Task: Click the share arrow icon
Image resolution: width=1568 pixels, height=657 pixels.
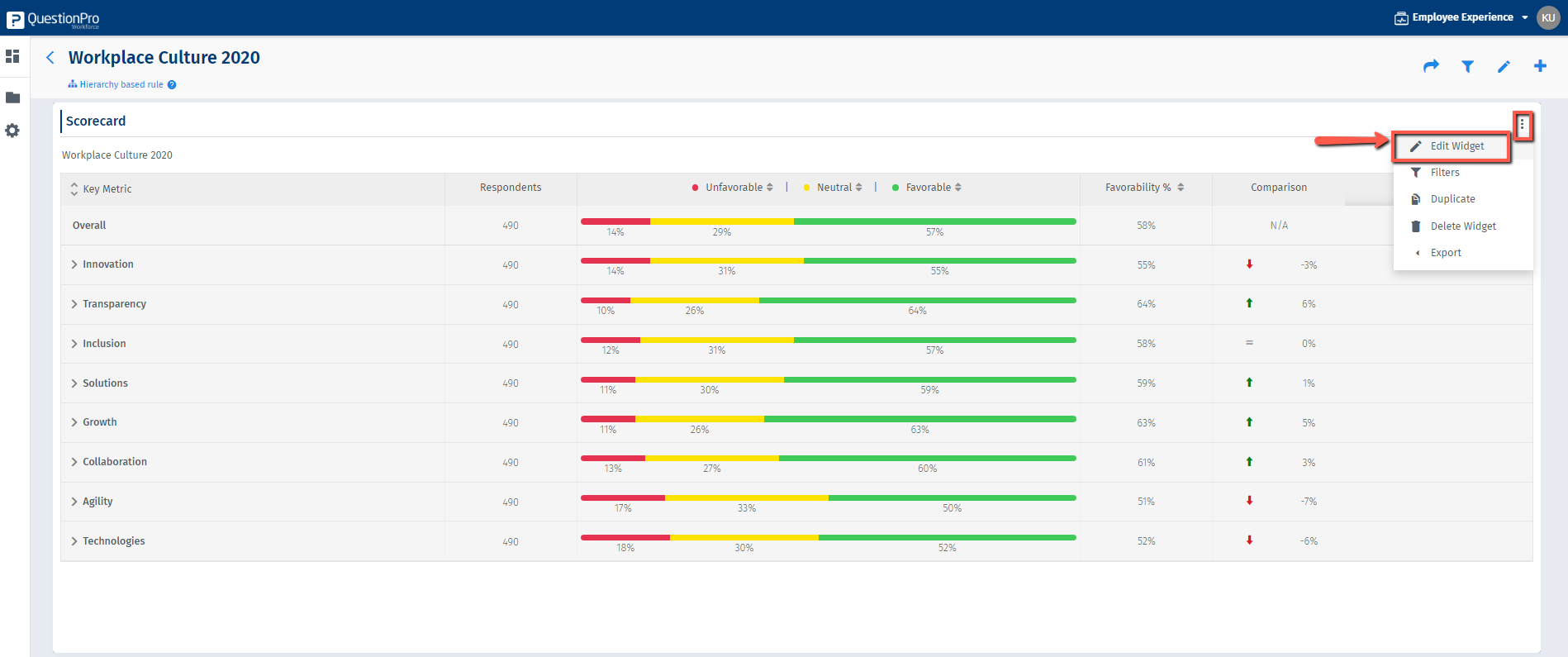Action: tap(1431, 66)
